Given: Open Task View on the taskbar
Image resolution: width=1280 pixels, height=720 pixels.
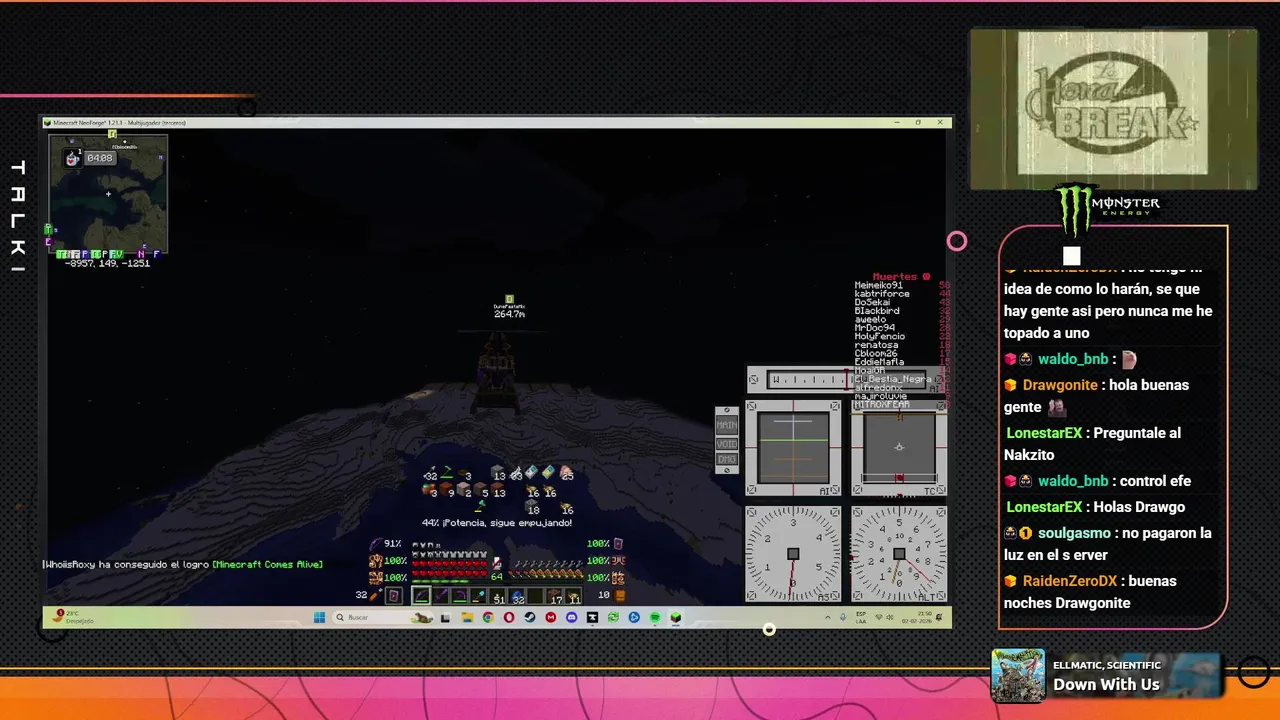Looking at the screenshot, I should [445, 617].
